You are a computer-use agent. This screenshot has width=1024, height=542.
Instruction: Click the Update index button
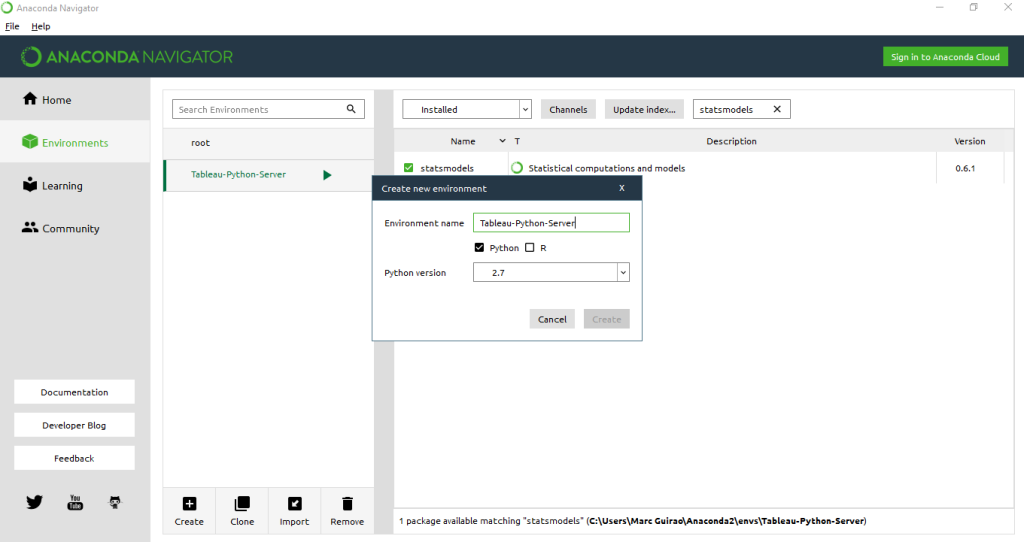click(644, 109)
